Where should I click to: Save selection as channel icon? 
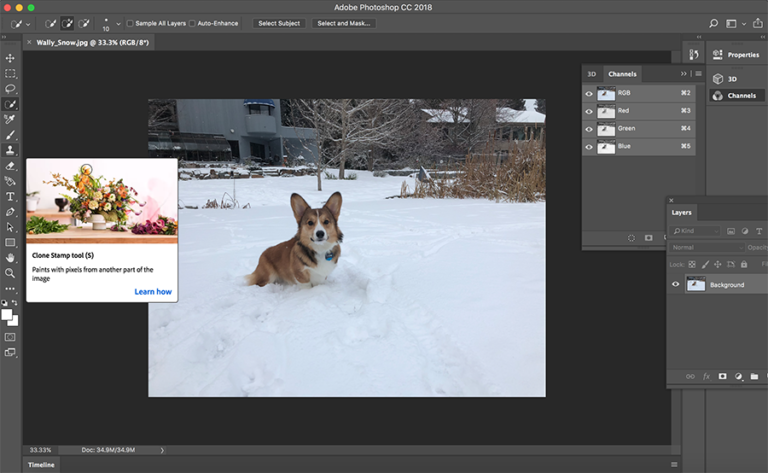tap(648, 238)
